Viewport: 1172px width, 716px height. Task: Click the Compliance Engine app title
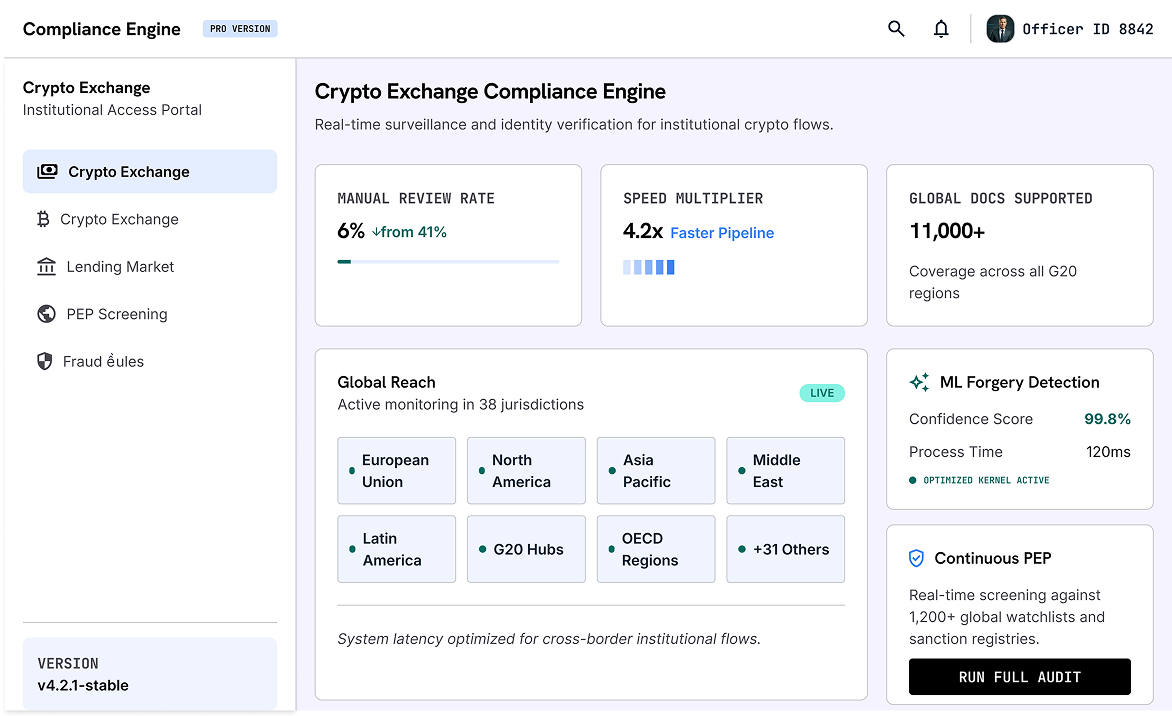(102, 29)
